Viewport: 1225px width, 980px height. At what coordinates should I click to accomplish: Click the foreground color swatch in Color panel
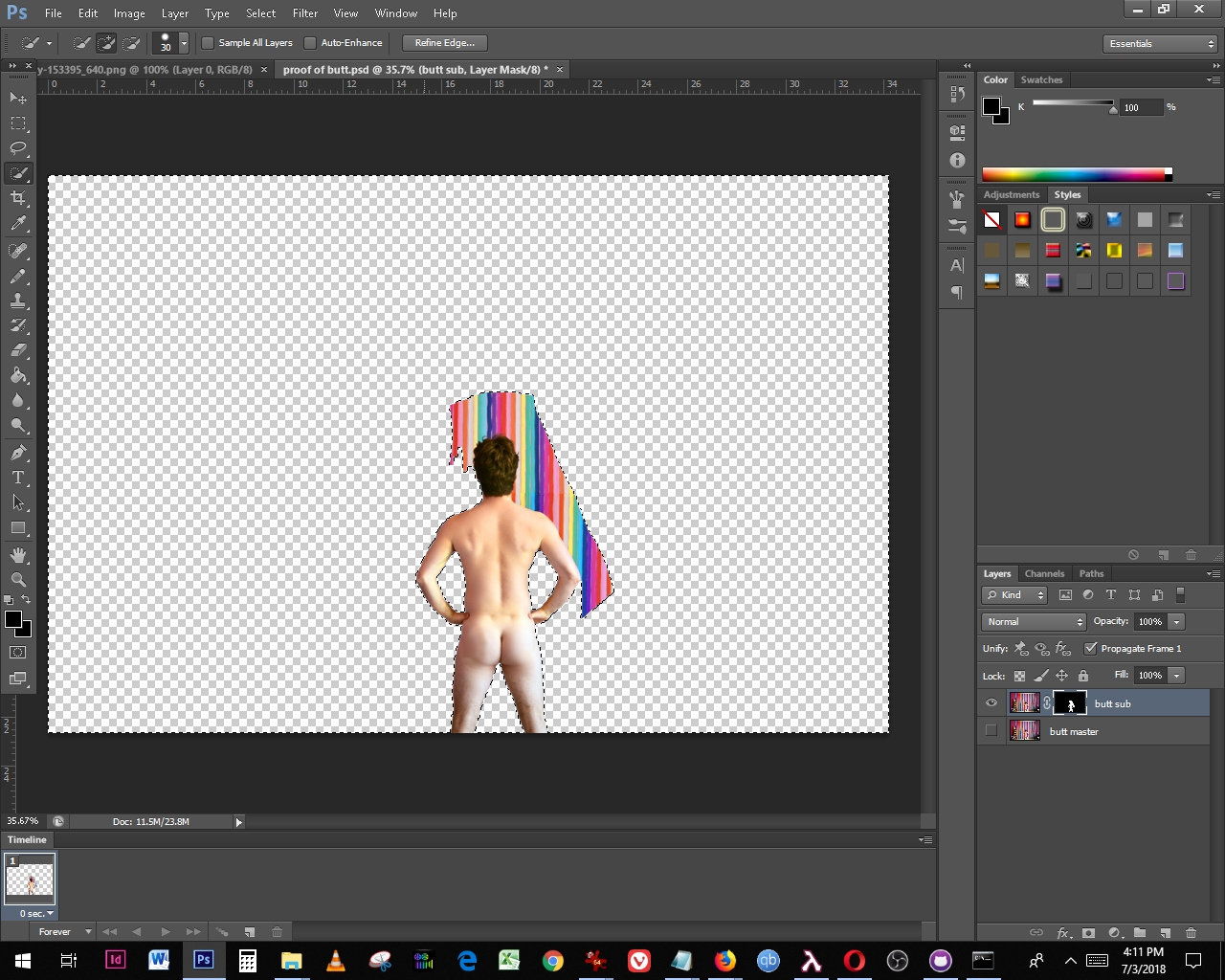click(991, 106)
